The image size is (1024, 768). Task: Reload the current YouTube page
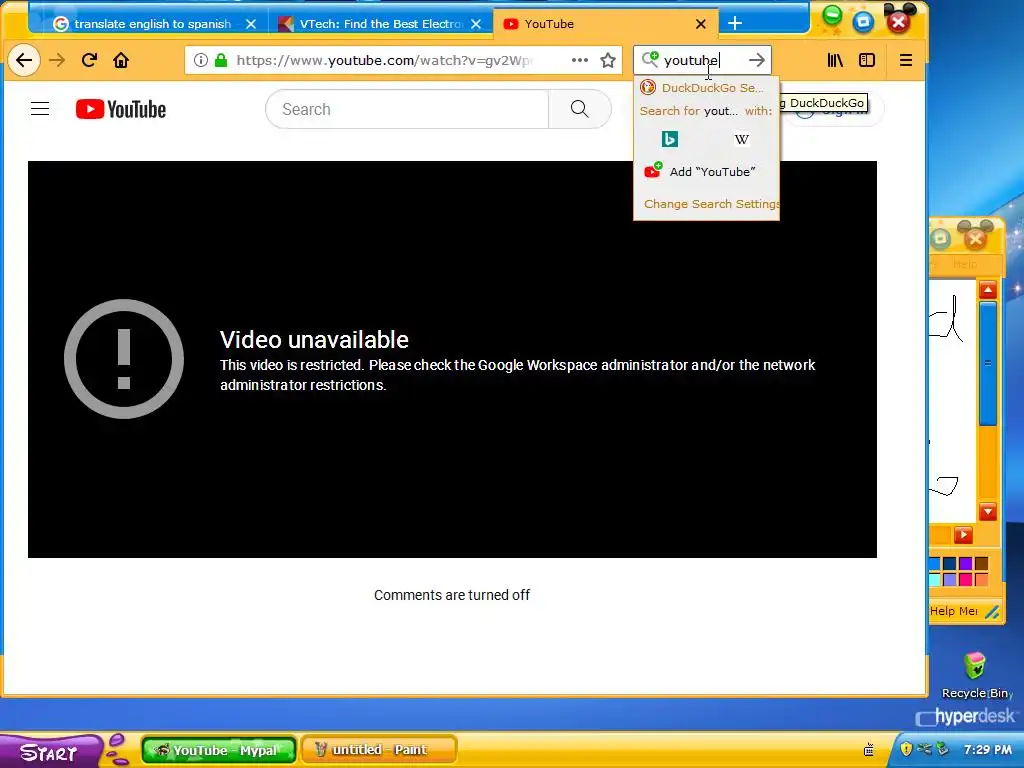[89, 60]
